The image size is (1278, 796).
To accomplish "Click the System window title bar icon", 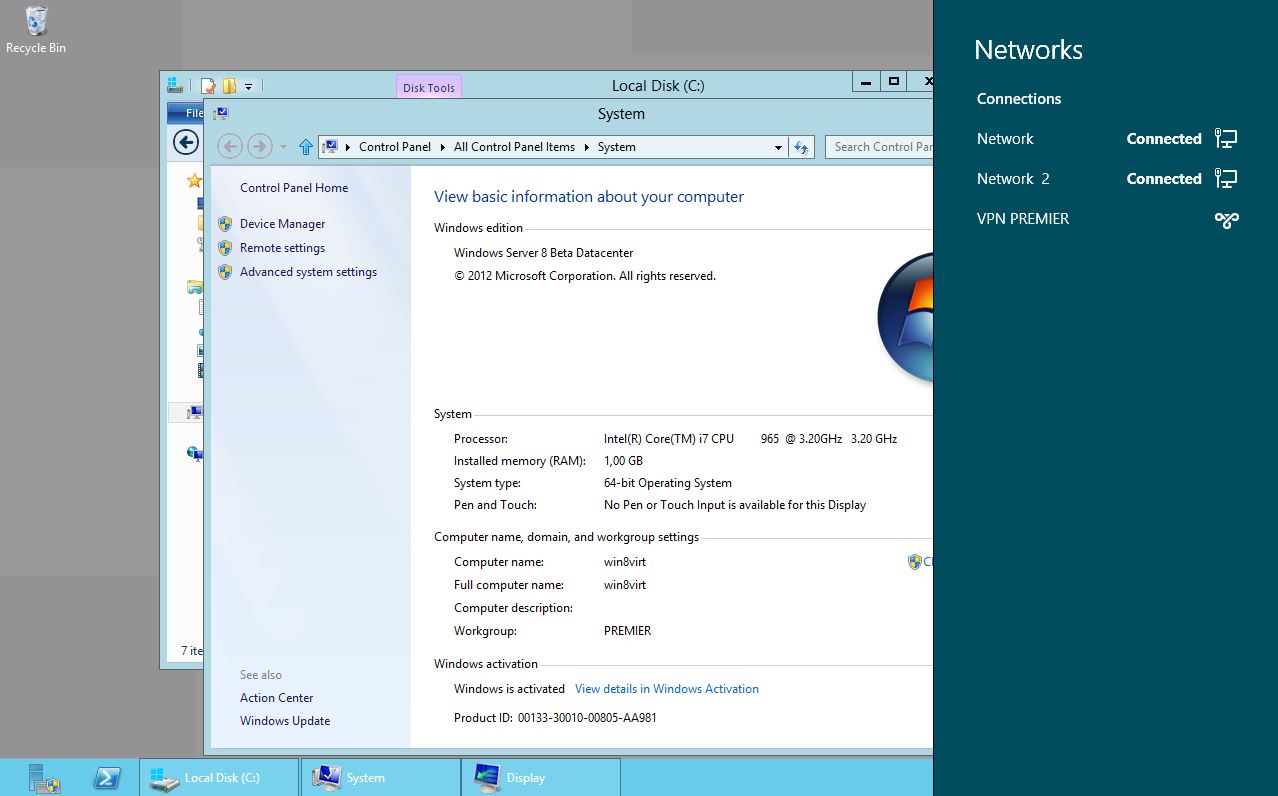I will coord(220,114).
